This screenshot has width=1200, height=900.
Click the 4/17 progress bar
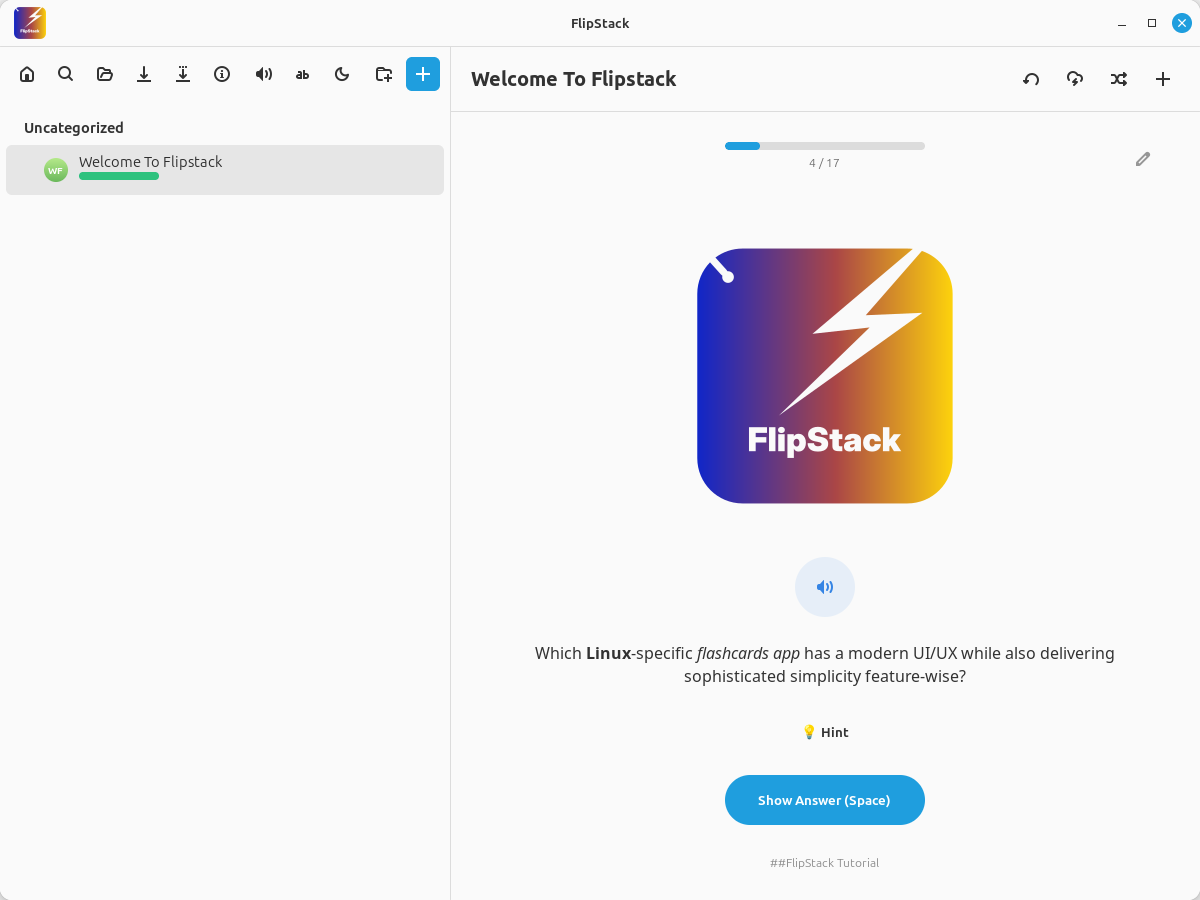824,145
